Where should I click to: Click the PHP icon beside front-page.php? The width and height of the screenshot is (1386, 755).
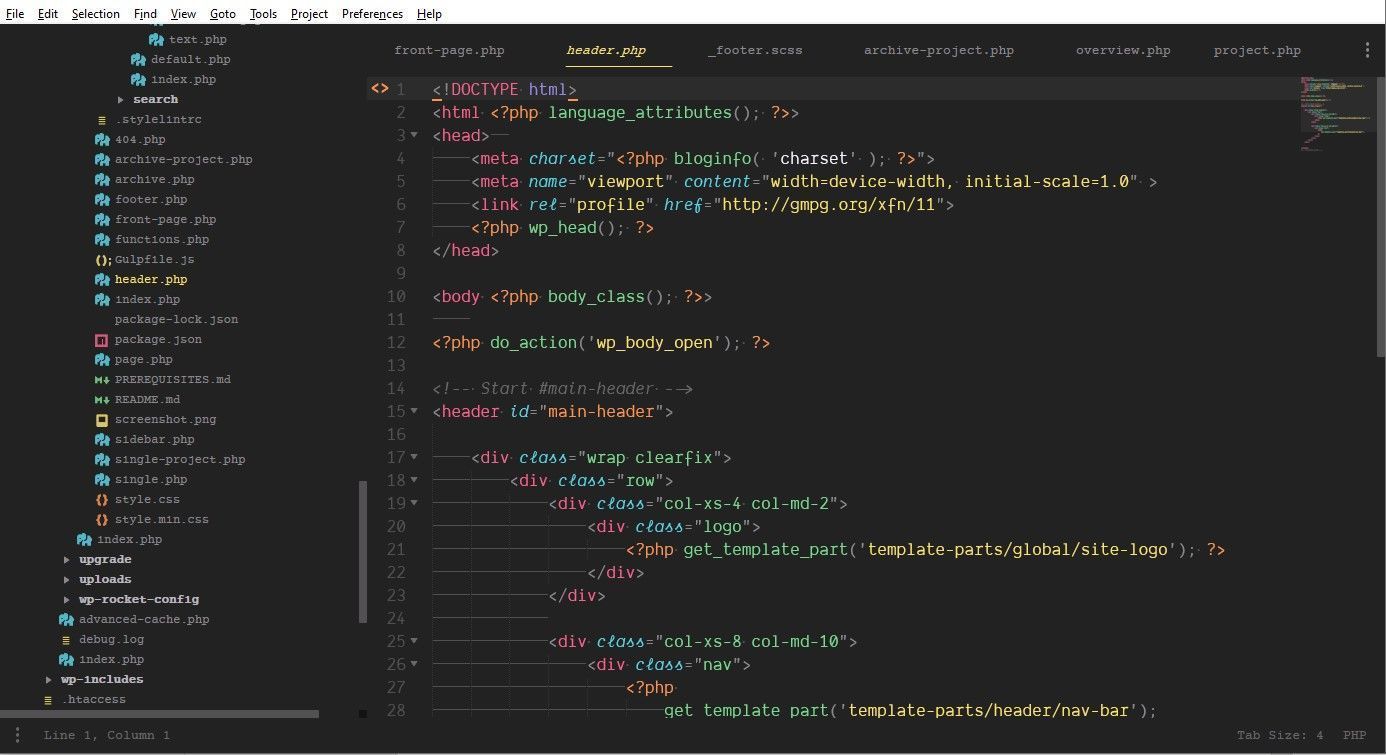pyautogui.click(x=102, y=220)
